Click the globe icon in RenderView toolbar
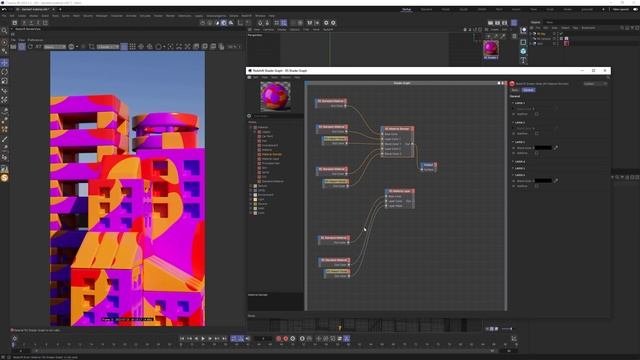 pyautogui.click(x=71, y=47)
